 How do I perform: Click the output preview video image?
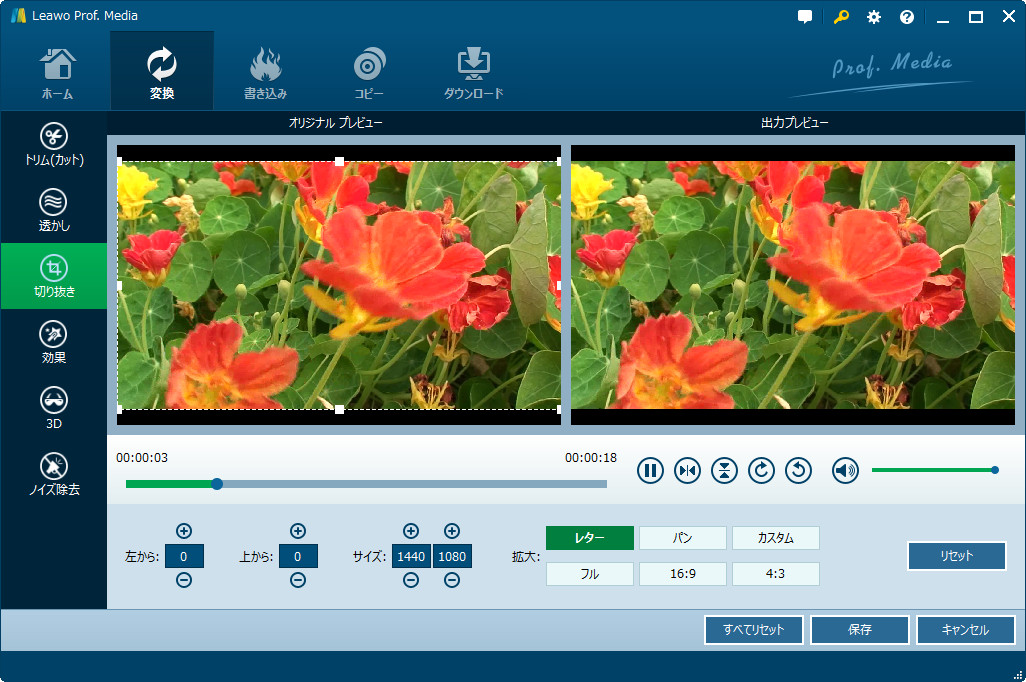click(792, 285)
